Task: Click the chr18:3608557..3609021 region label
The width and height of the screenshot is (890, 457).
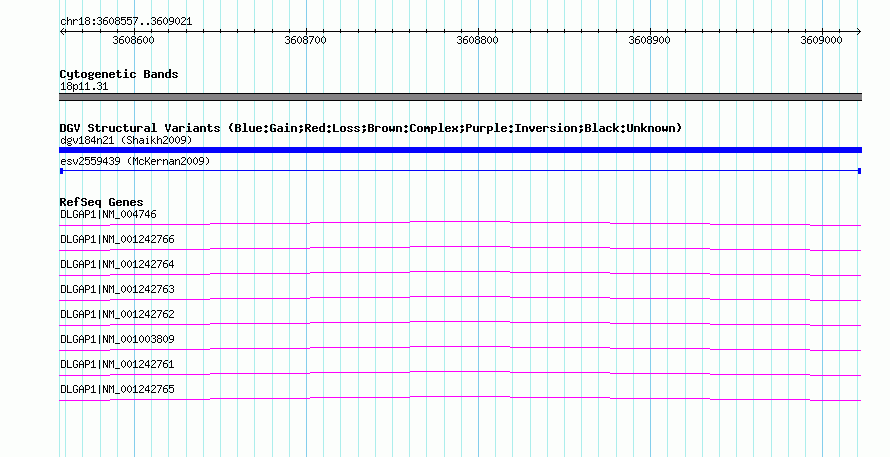Action: point(126,22)
